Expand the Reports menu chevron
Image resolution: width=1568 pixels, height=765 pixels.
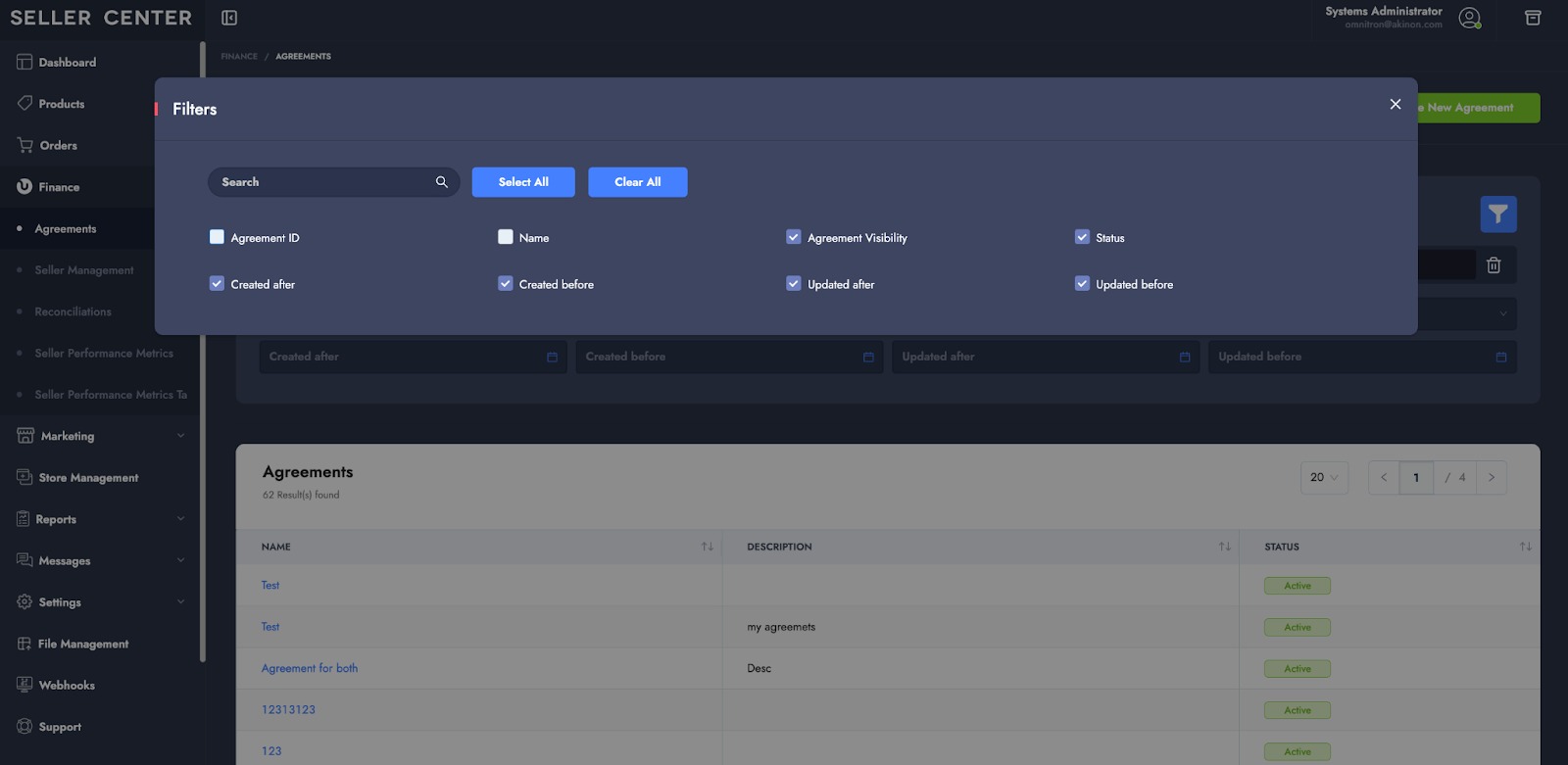[x=180, y=519]
